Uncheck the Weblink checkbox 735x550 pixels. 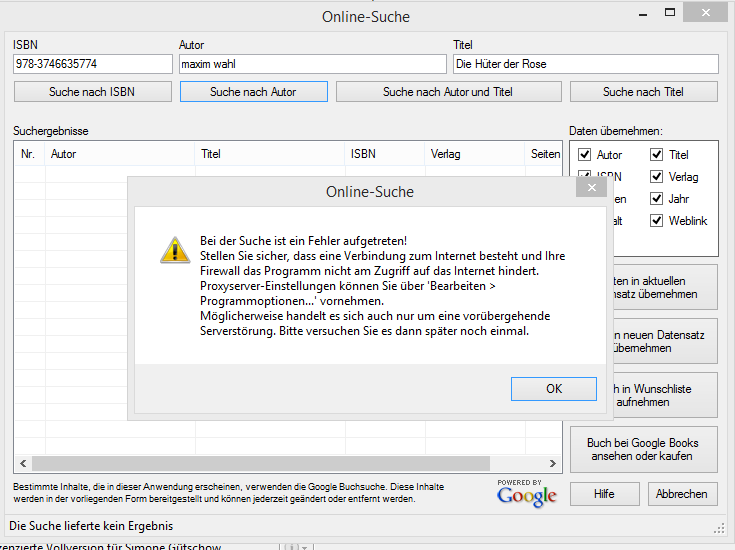(x=657, y=221)
